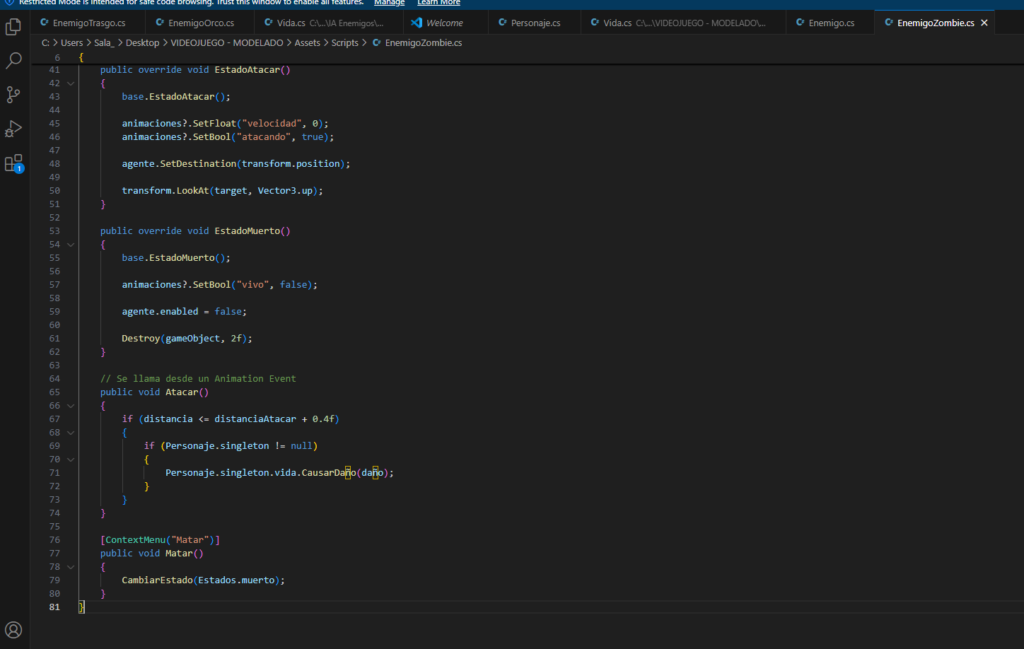Open the Run and Debug view
Screen dimensions: 1024x649
point(14,129)
